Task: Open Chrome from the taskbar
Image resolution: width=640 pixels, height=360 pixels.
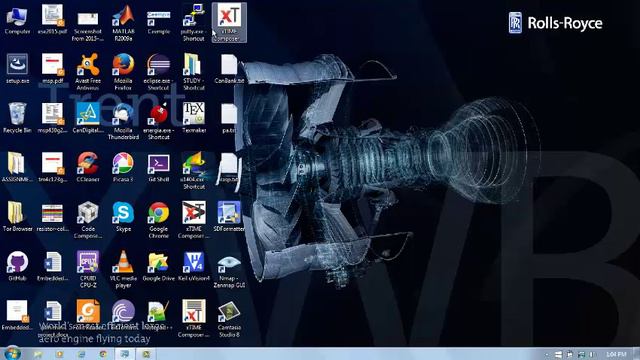Action: [103, 354]
